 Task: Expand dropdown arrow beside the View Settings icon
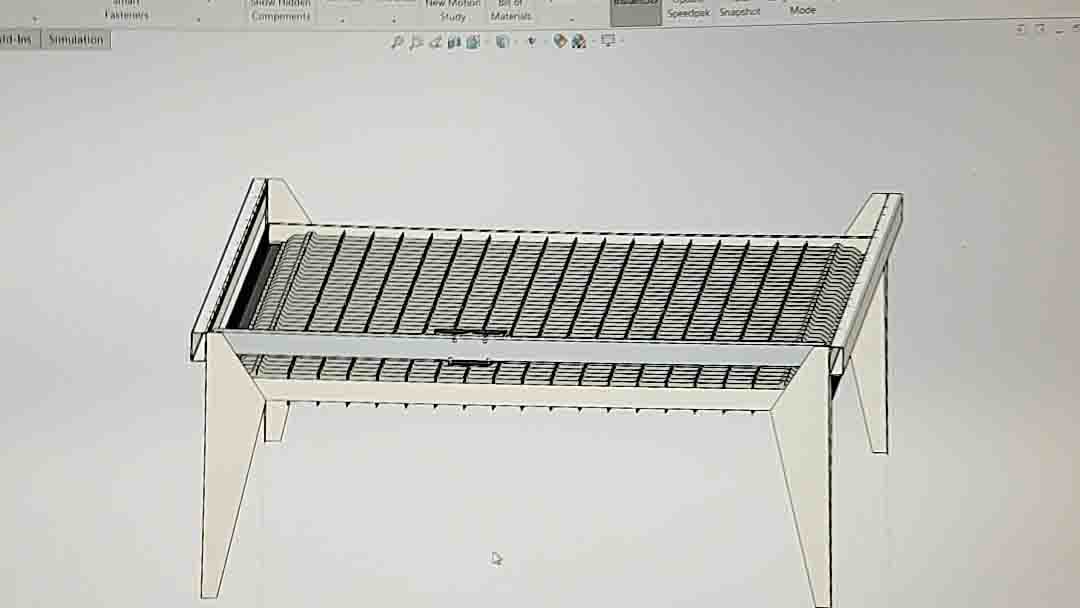tap(621, 42)
